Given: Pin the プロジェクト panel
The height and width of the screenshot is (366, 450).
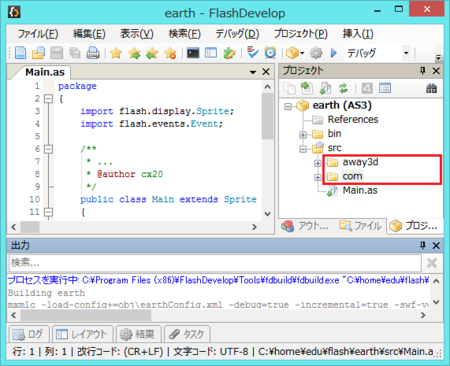Looking at the screenshot, I should (x=423, y=70).
